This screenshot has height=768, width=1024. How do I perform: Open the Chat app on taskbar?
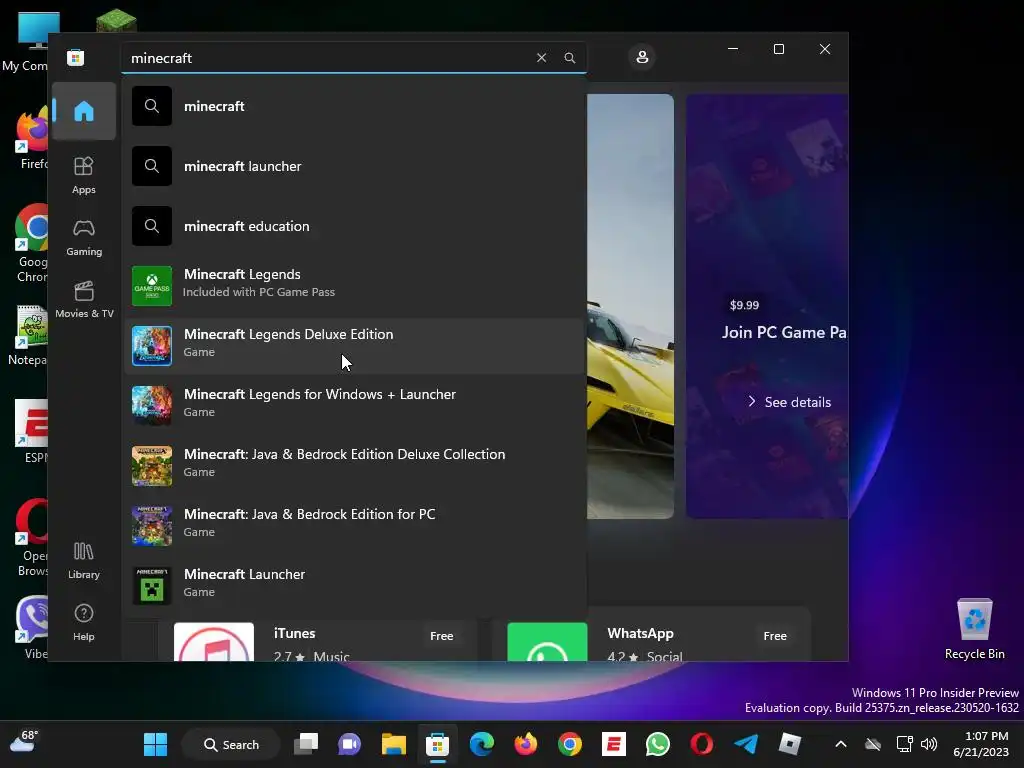(x=349, y=744)
